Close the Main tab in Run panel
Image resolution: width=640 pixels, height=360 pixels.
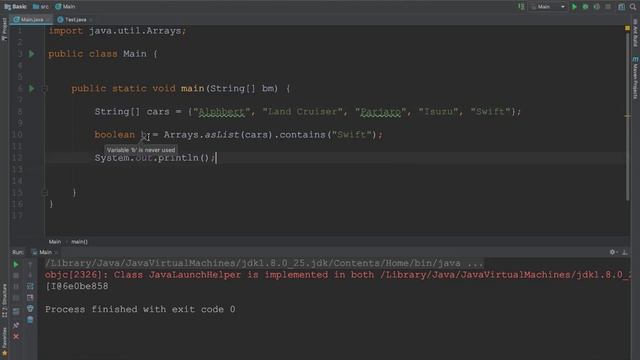(x=56, y=252)
